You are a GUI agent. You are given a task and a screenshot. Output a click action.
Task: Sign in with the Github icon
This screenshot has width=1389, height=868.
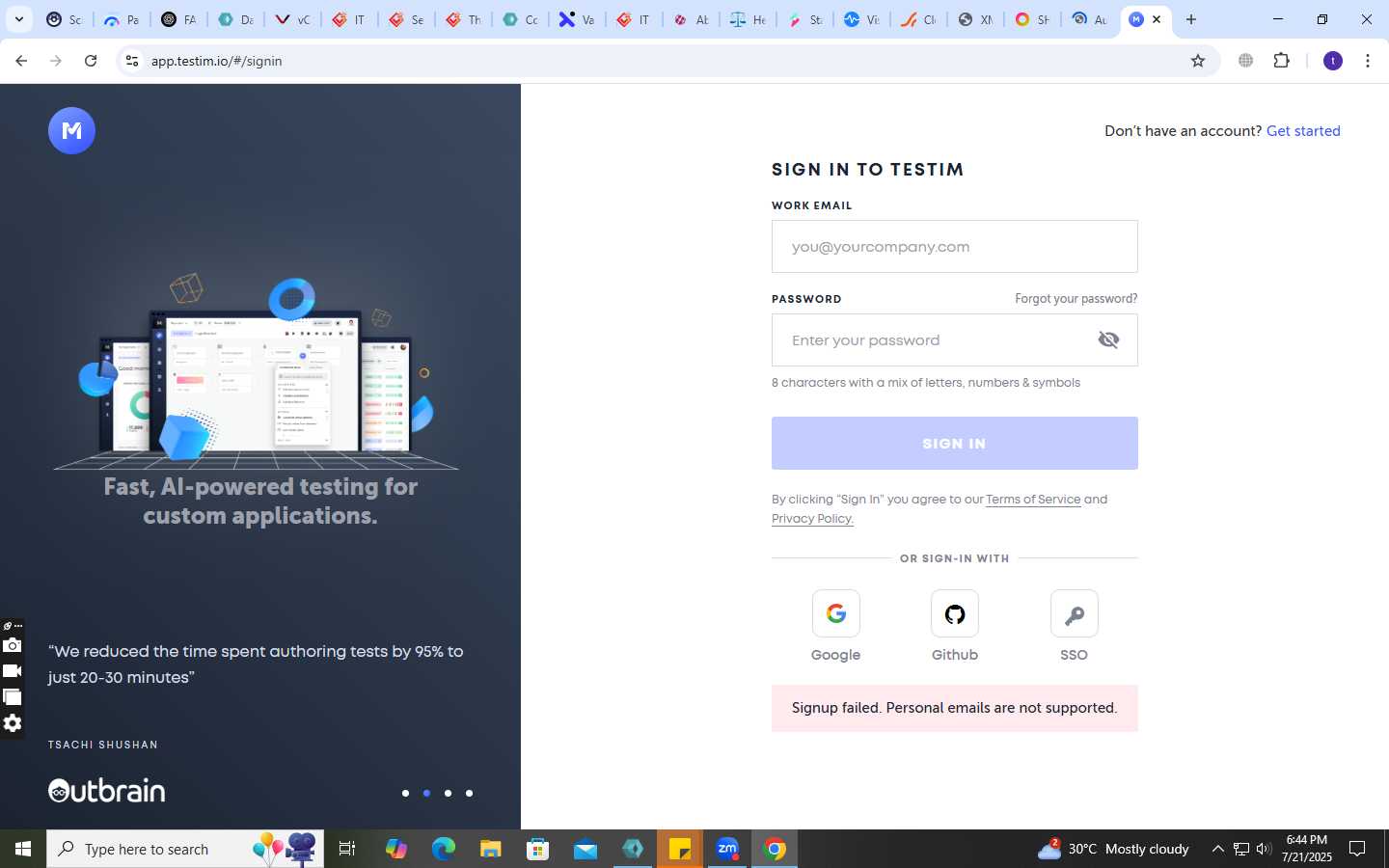point(954,613)
